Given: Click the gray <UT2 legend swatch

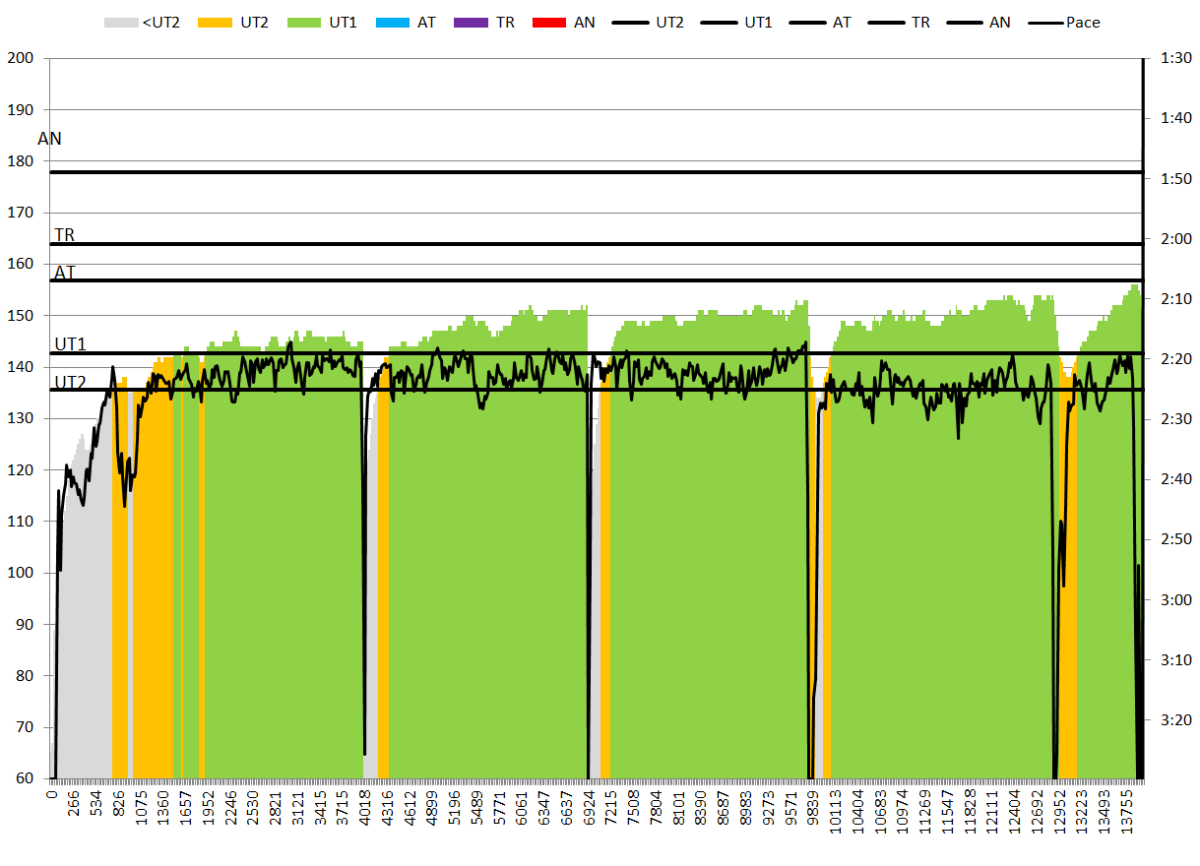Looking at the screenshot, I should [x=122, y=21].
